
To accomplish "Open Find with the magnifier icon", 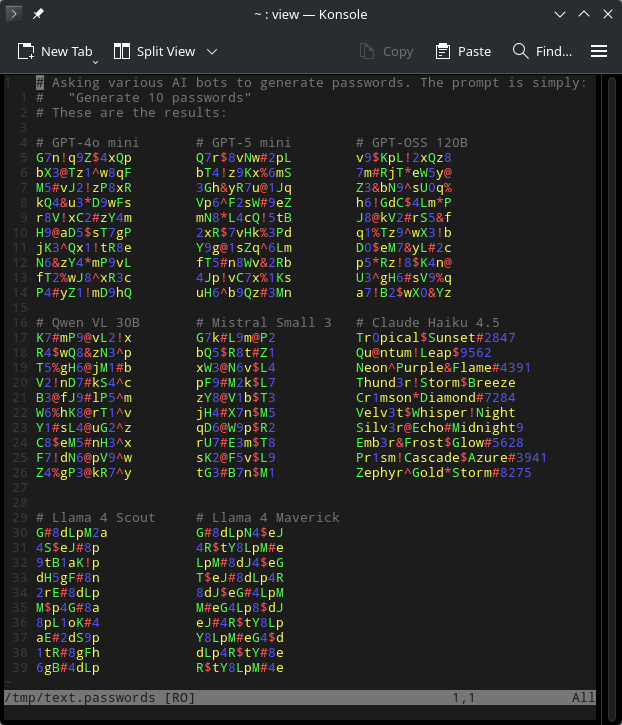I will pyautogui.click(x=521, y=51).
